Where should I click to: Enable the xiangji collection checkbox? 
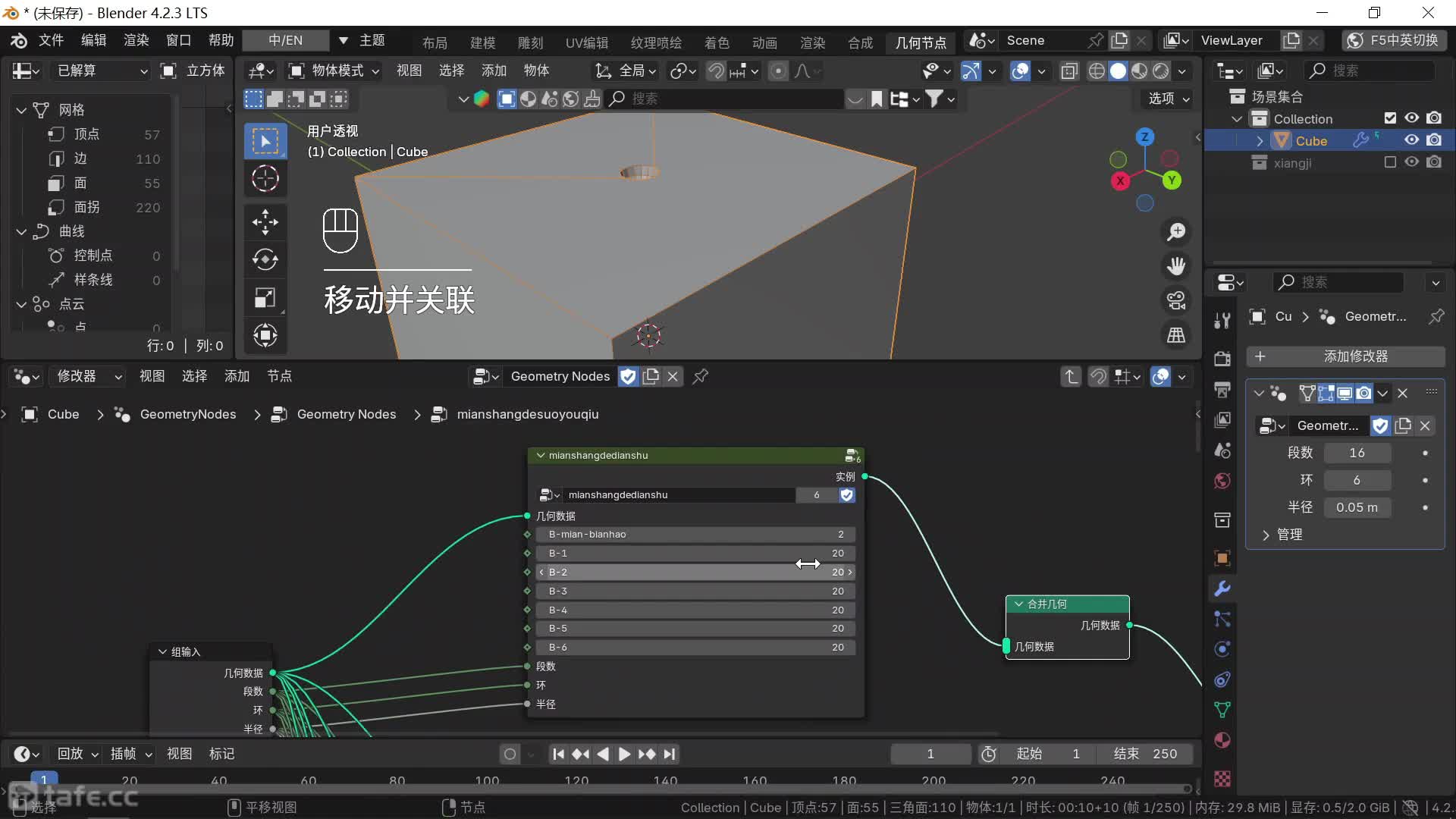pyautogui.click(x=1390, y=162)
